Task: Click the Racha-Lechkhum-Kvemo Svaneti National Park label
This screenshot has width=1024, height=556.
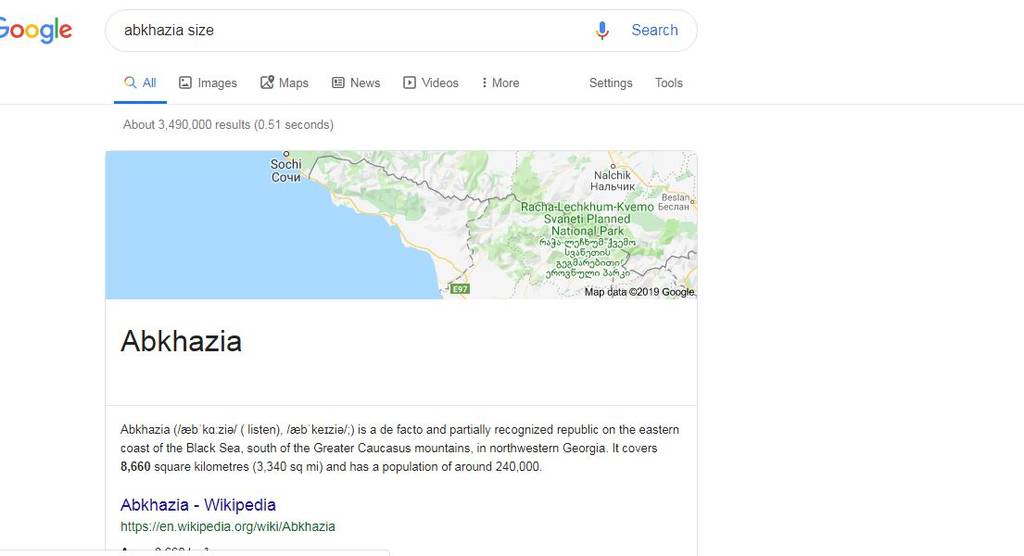Action: pyautogui.click(x=587, y=219)
